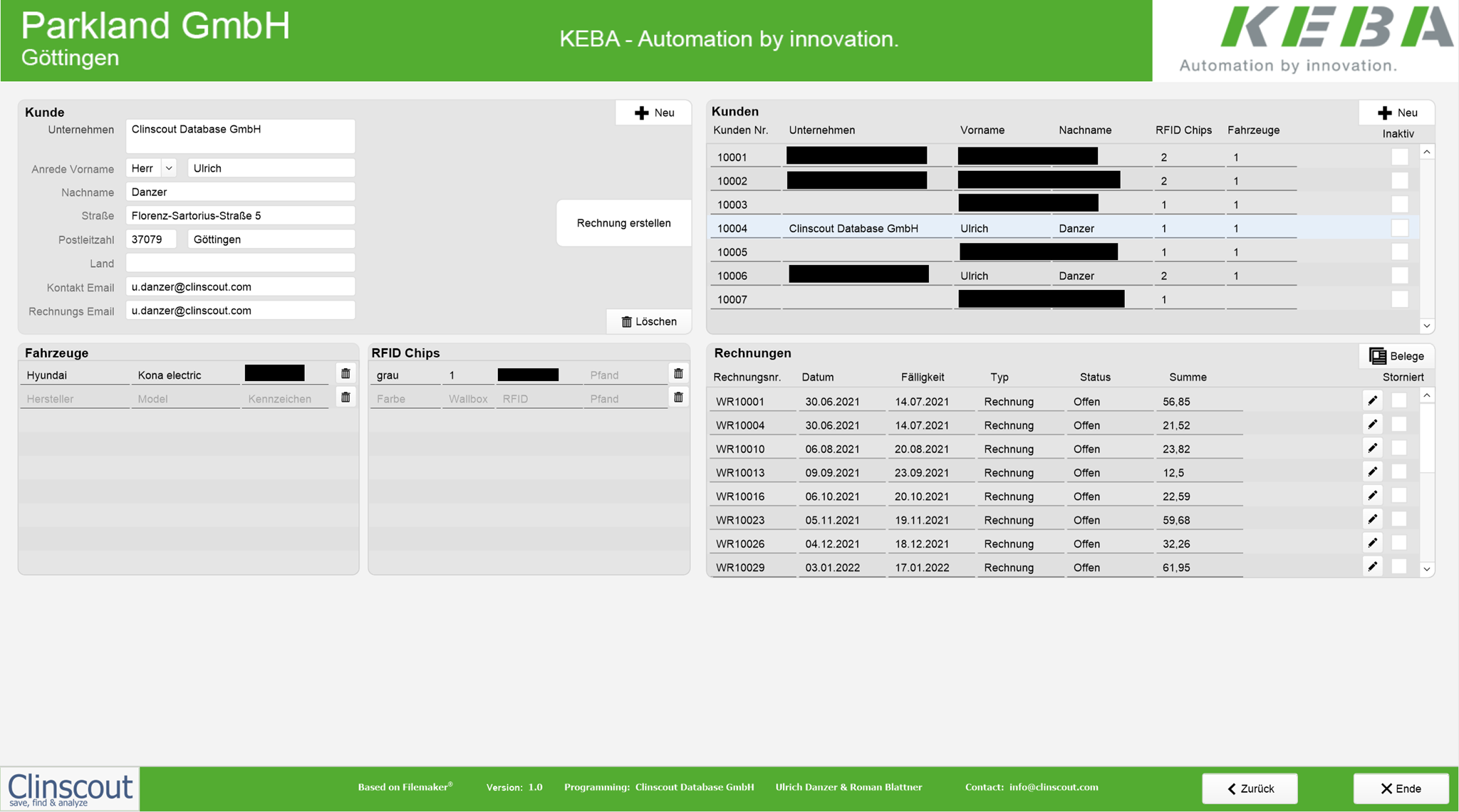Mark invoice WR10010 as Storniert
The image size is (1459, 812).
point(1399,448)
